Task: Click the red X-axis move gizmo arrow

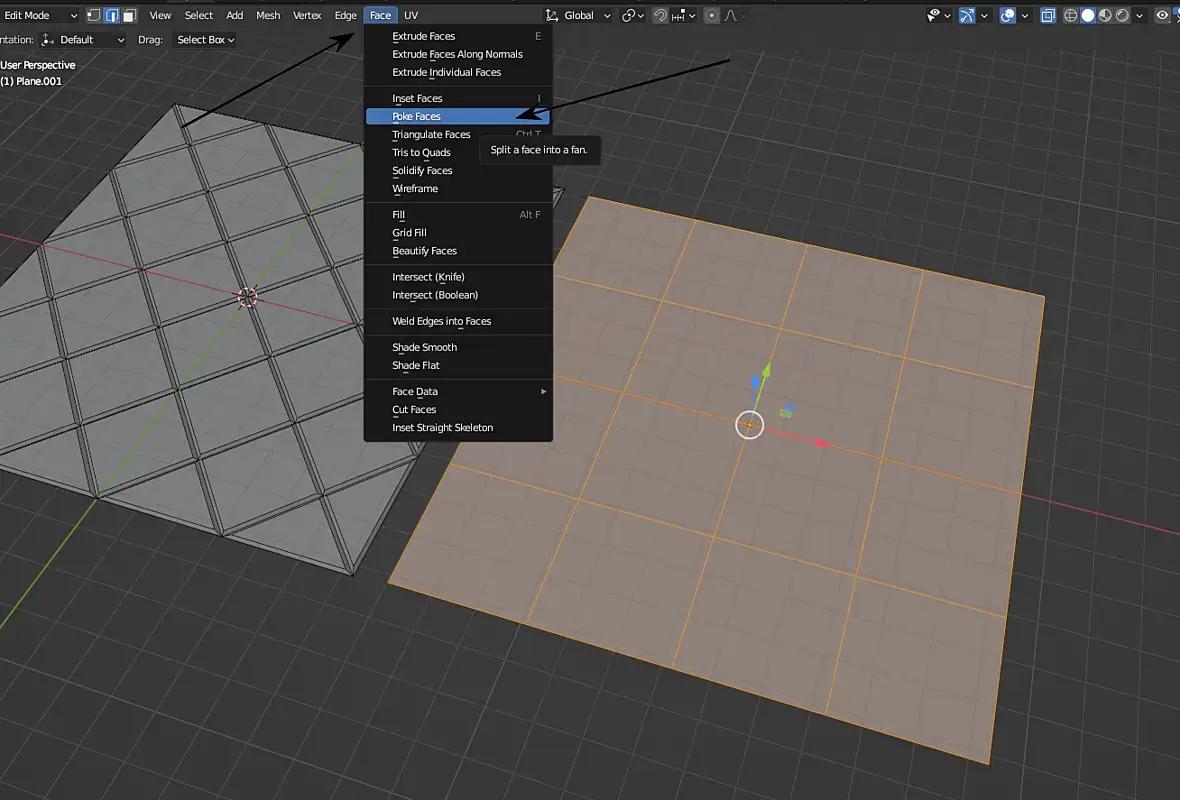Action: coord(822,443)
